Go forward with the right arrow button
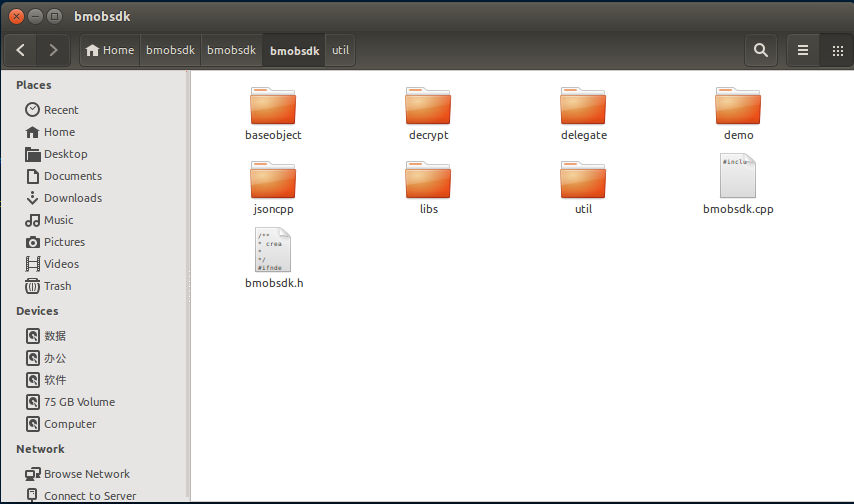The width and height of the screenshot is (854, 504). click(53, 50)
